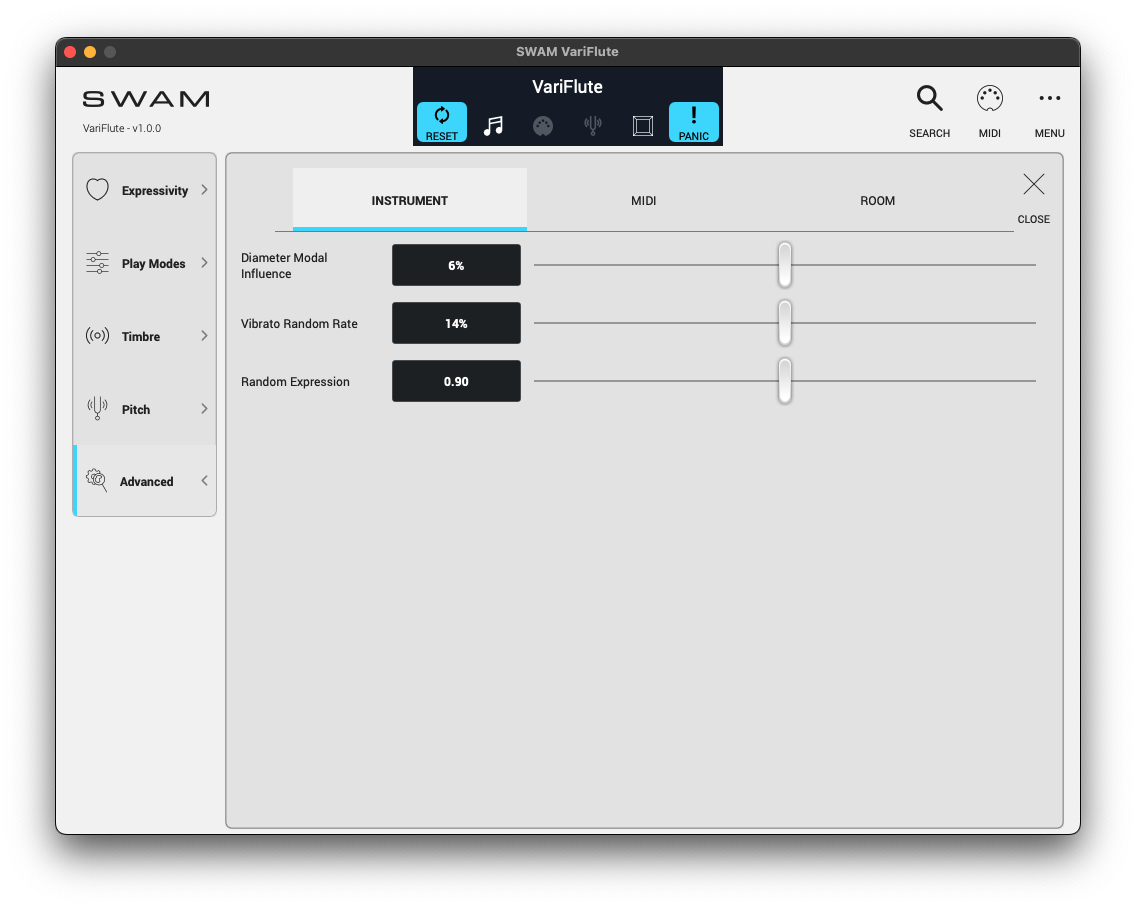Open the MIDI connector icon at top right
1136x908 pixels.
989,99
